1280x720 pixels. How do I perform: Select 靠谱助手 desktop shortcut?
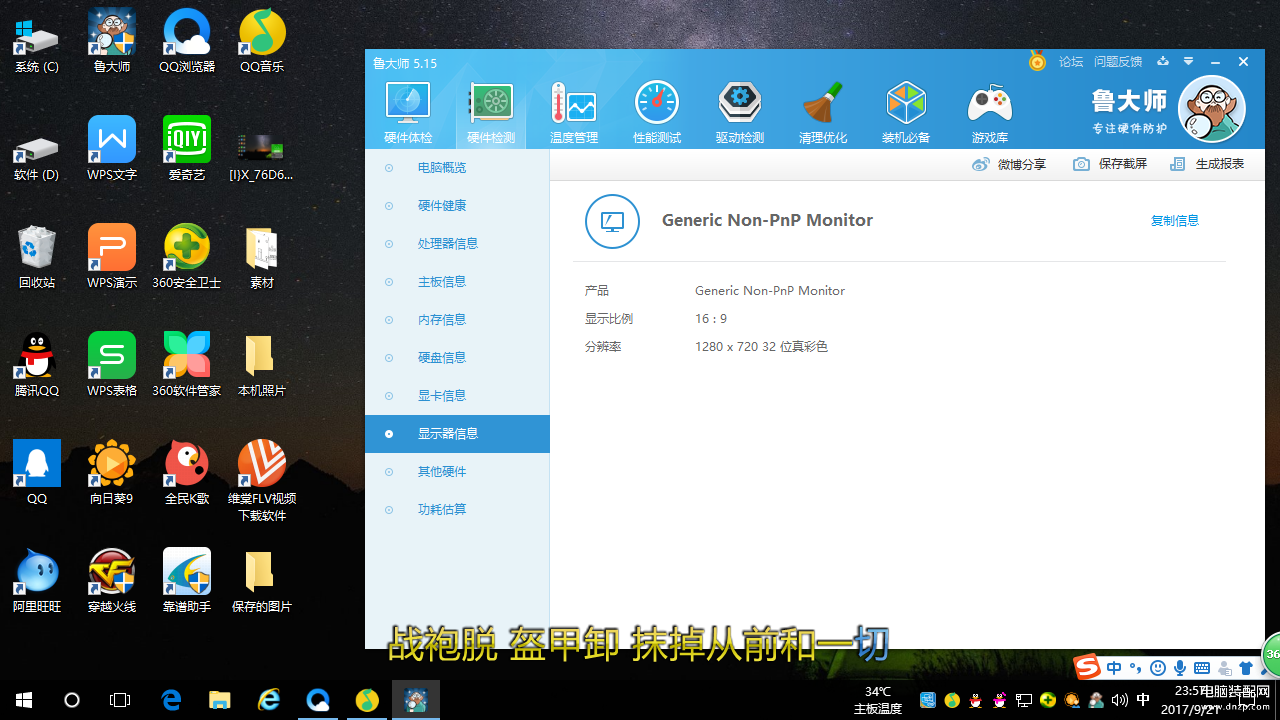(187, 582)
